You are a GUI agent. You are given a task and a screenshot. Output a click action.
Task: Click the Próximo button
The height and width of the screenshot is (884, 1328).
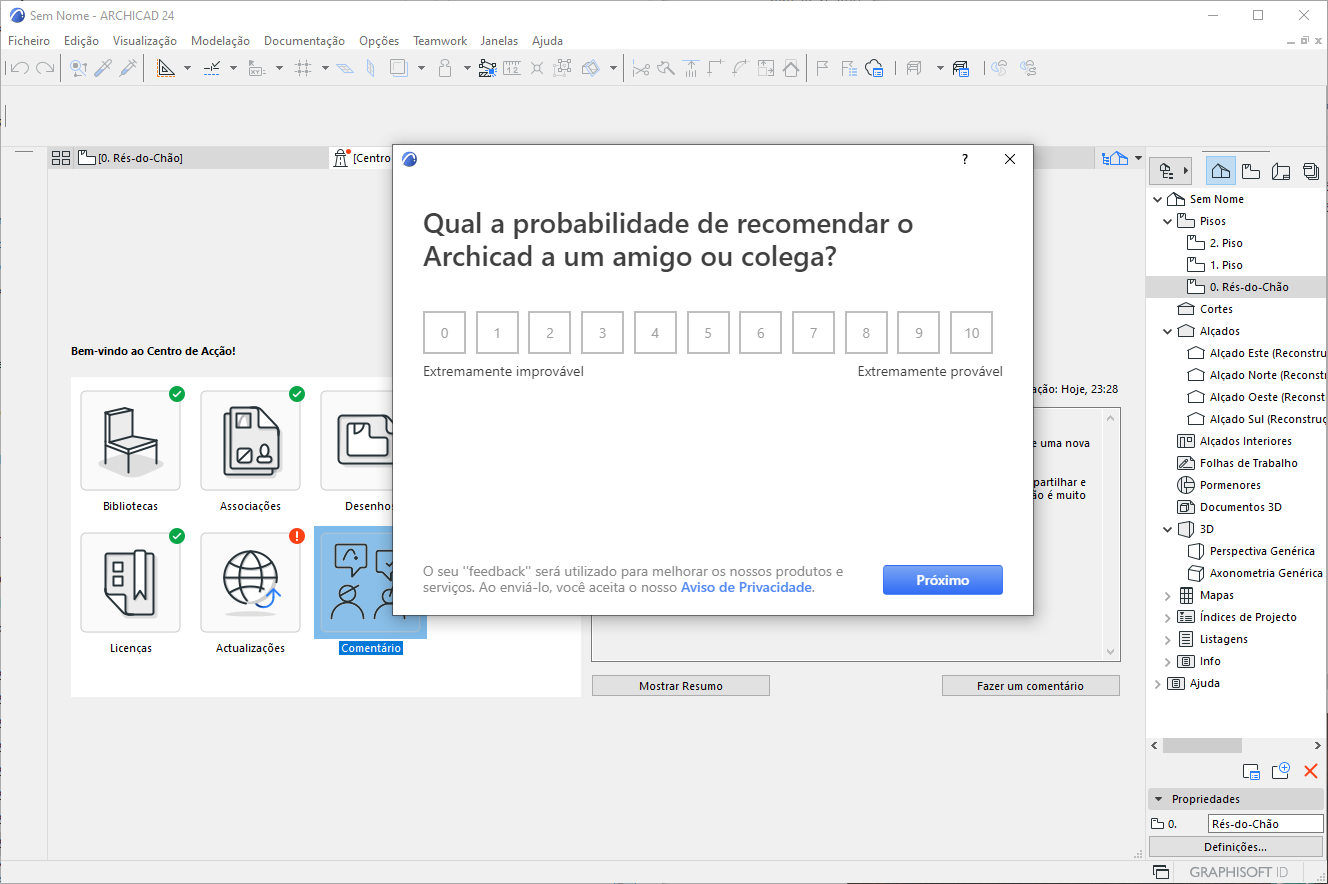tap(943, 580)
